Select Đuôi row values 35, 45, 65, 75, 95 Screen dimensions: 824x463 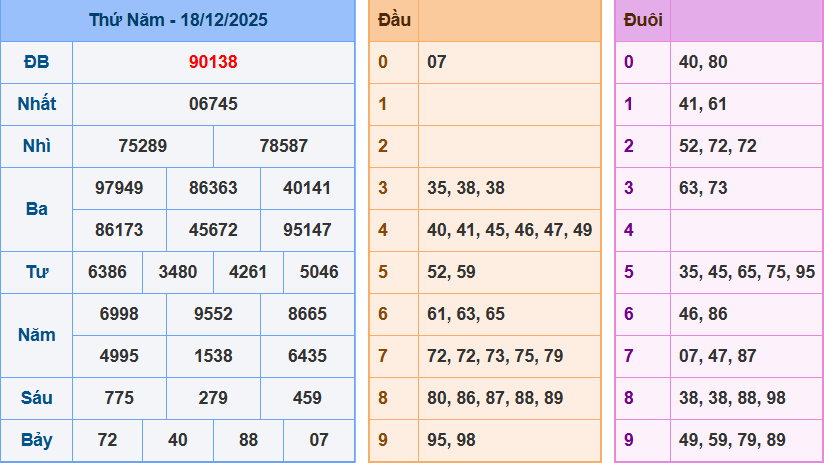point(746,272)
